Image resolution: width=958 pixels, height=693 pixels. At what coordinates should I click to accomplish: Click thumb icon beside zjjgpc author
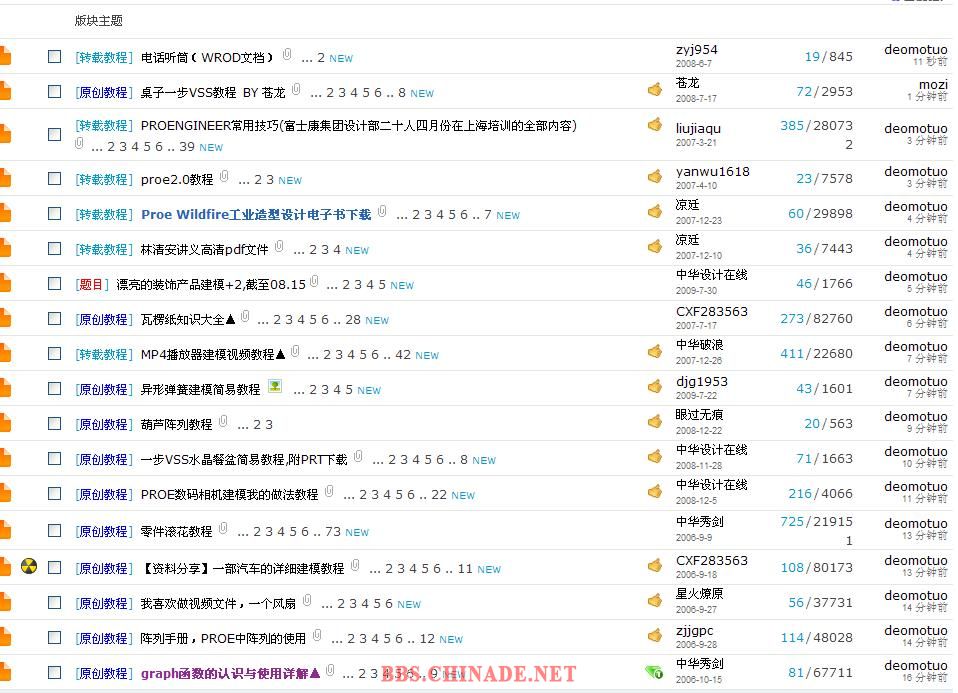[x=655, y=635]
